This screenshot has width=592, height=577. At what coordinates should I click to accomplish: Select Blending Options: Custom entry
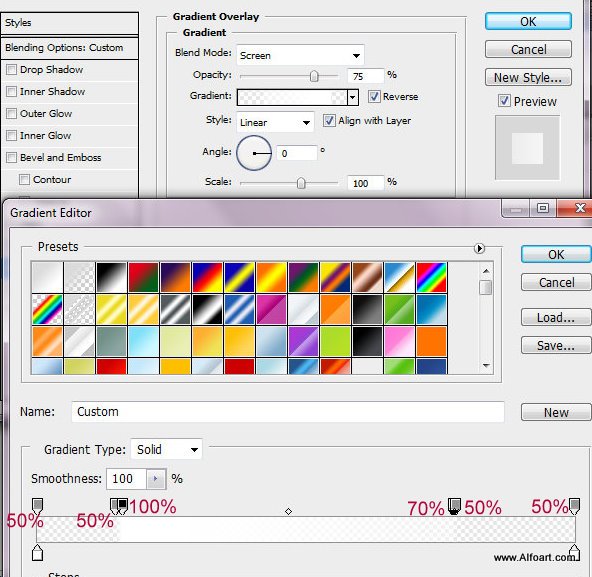pyautogui.click(x=69, y=48)
